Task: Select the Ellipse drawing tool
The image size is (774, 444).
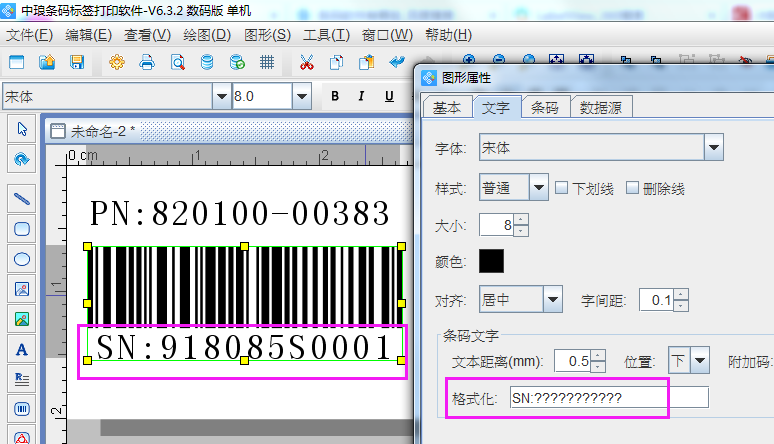Action: coord(21,259)
